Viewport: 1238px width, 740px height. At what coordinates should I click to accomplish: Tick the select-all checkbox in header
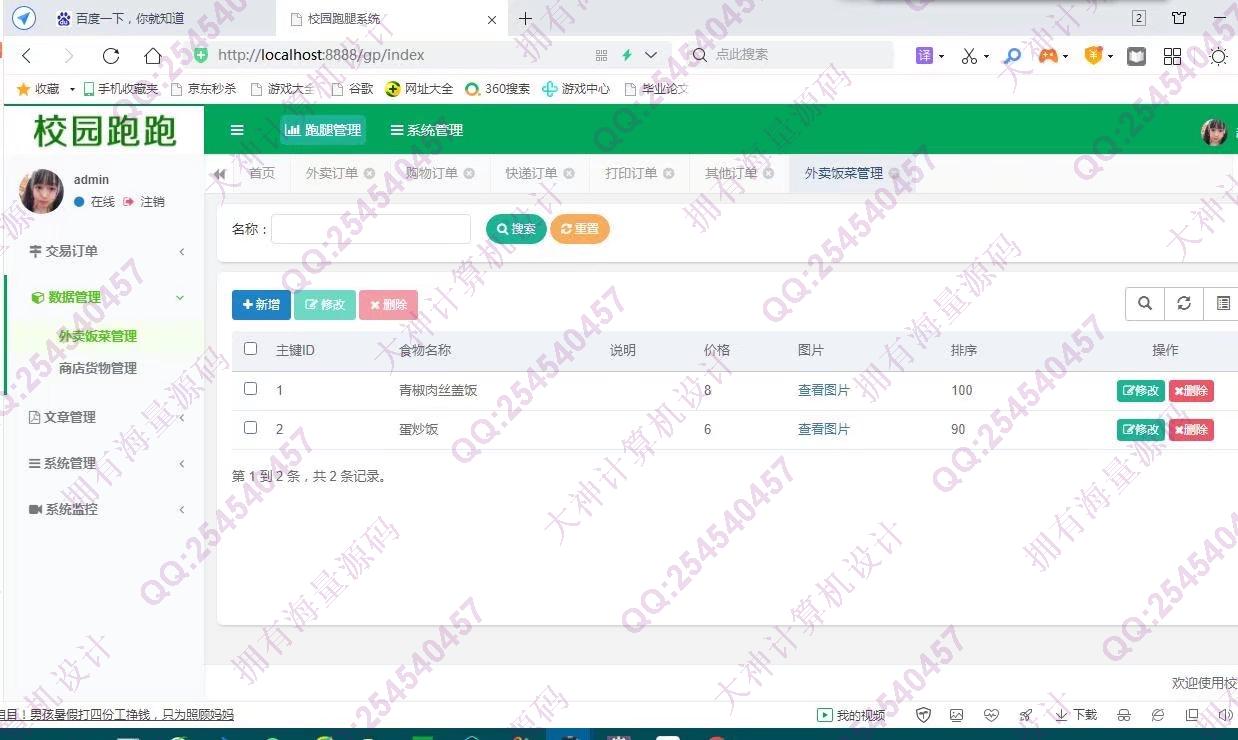[251, 349]
